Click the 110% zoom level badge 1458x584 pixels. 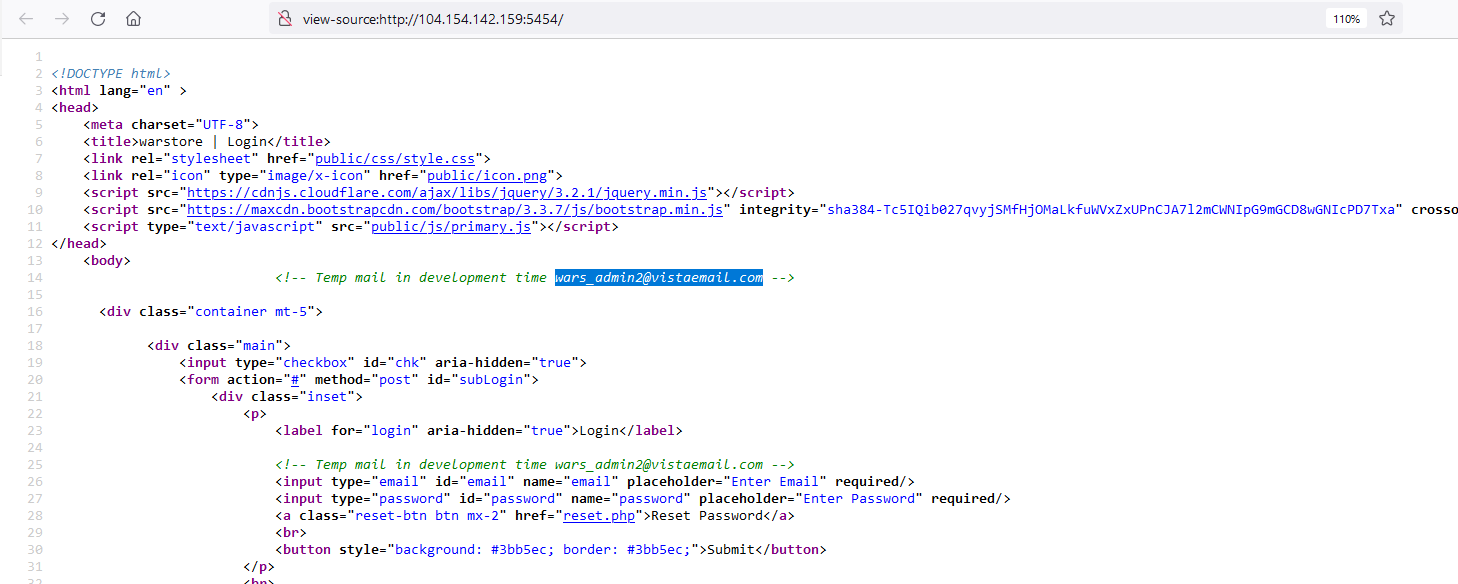[1345, 19]
